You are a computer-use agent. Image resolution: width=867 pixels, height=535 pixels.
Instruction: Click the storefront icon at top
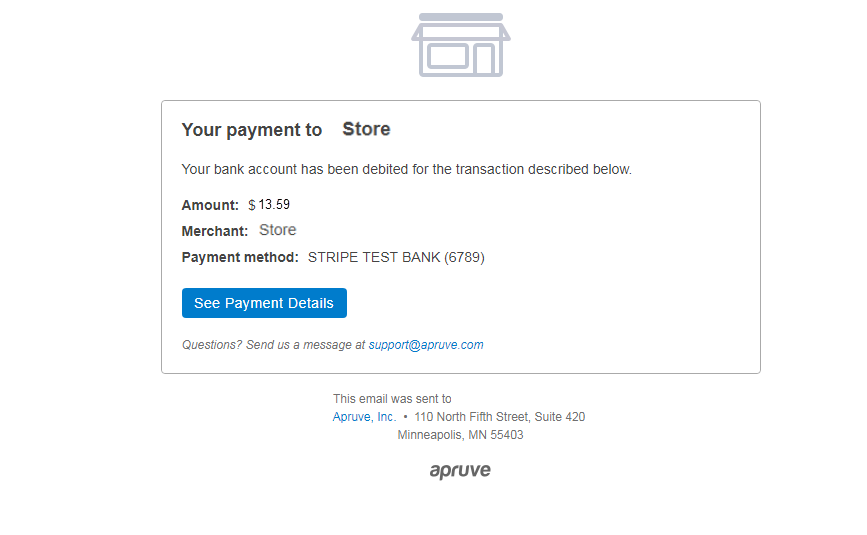point(461,45)
